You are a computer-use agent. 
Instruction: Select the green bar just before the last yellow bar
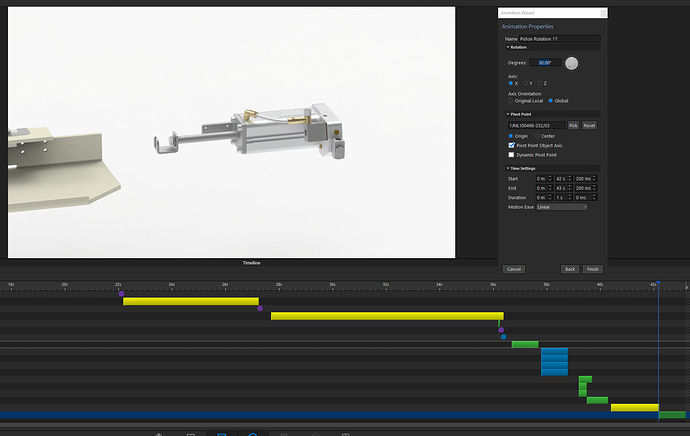[x=598, y=400]
